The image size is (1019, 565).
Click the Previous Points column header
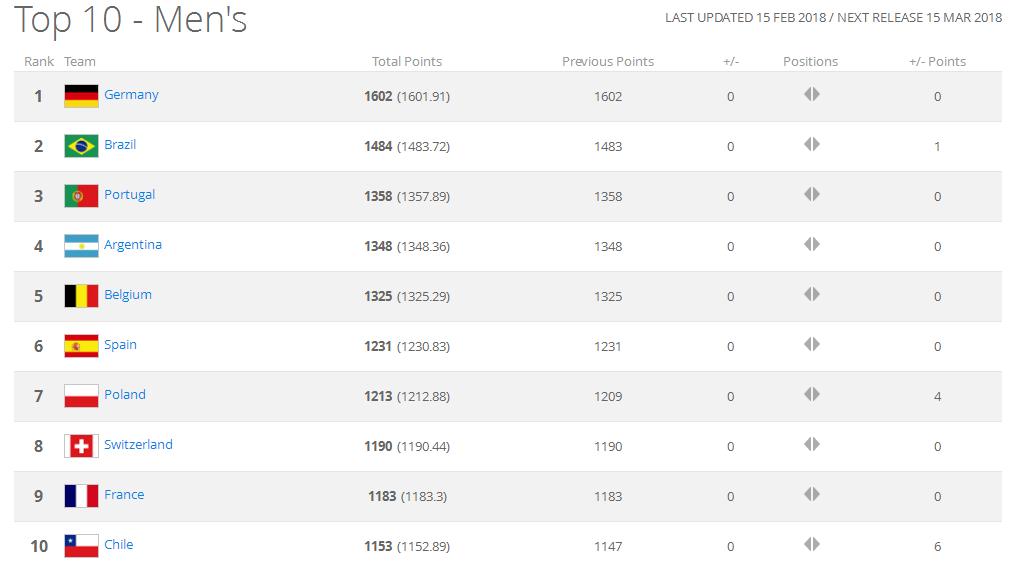pos(608,62)
